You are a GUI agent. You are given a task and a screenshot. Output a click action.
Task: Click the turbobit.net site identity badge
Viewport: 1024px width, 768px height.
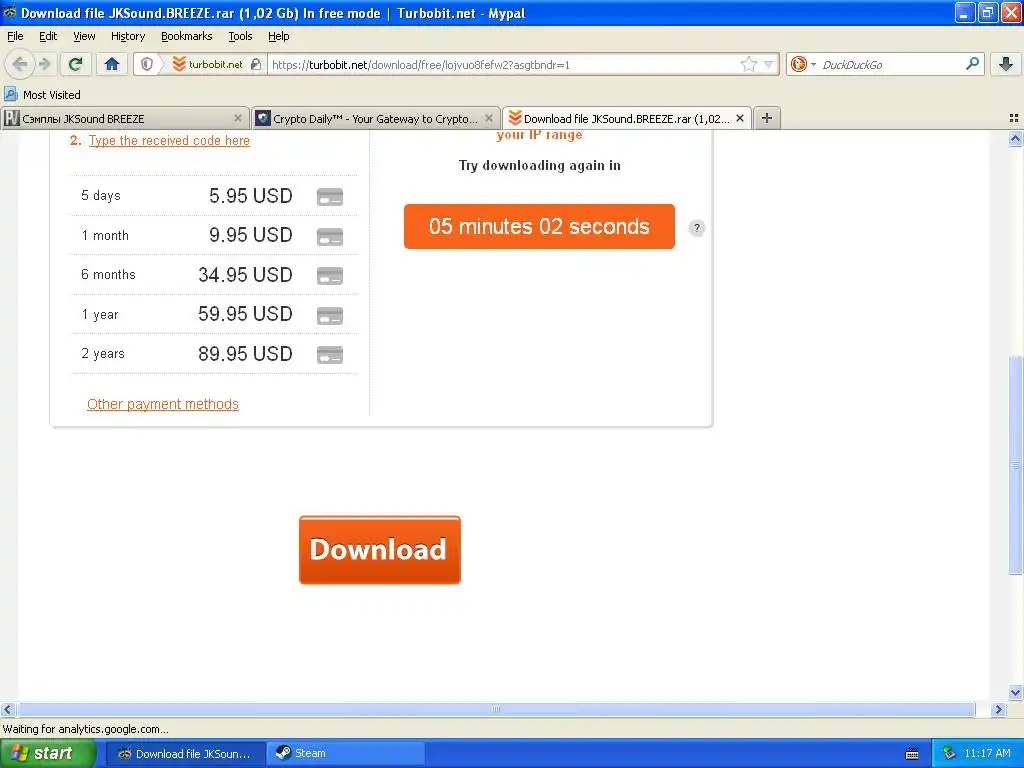[207, 64]
